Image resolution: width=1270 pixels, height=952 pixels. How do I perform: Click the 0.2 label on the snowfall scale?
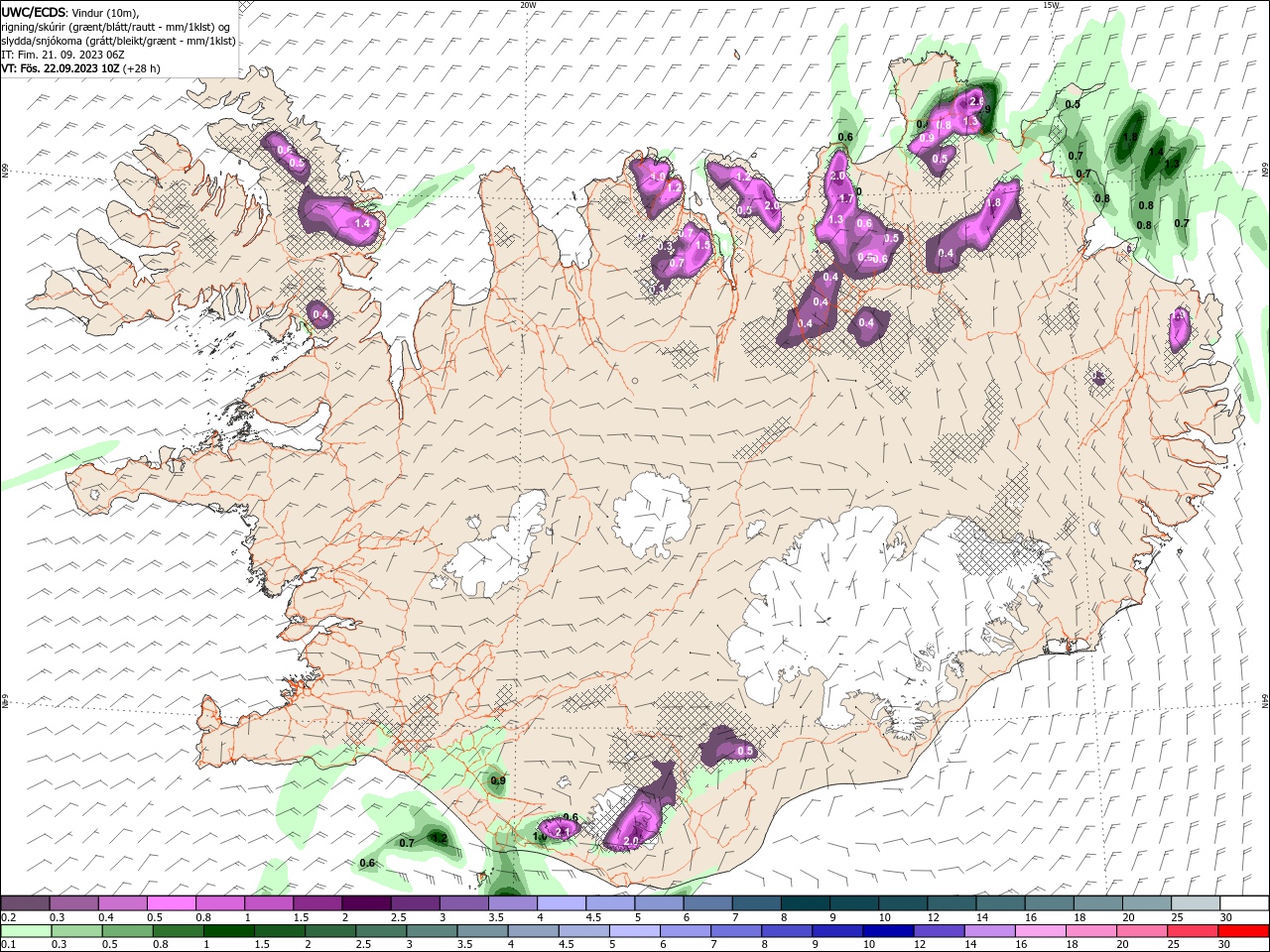pos(7,917)
